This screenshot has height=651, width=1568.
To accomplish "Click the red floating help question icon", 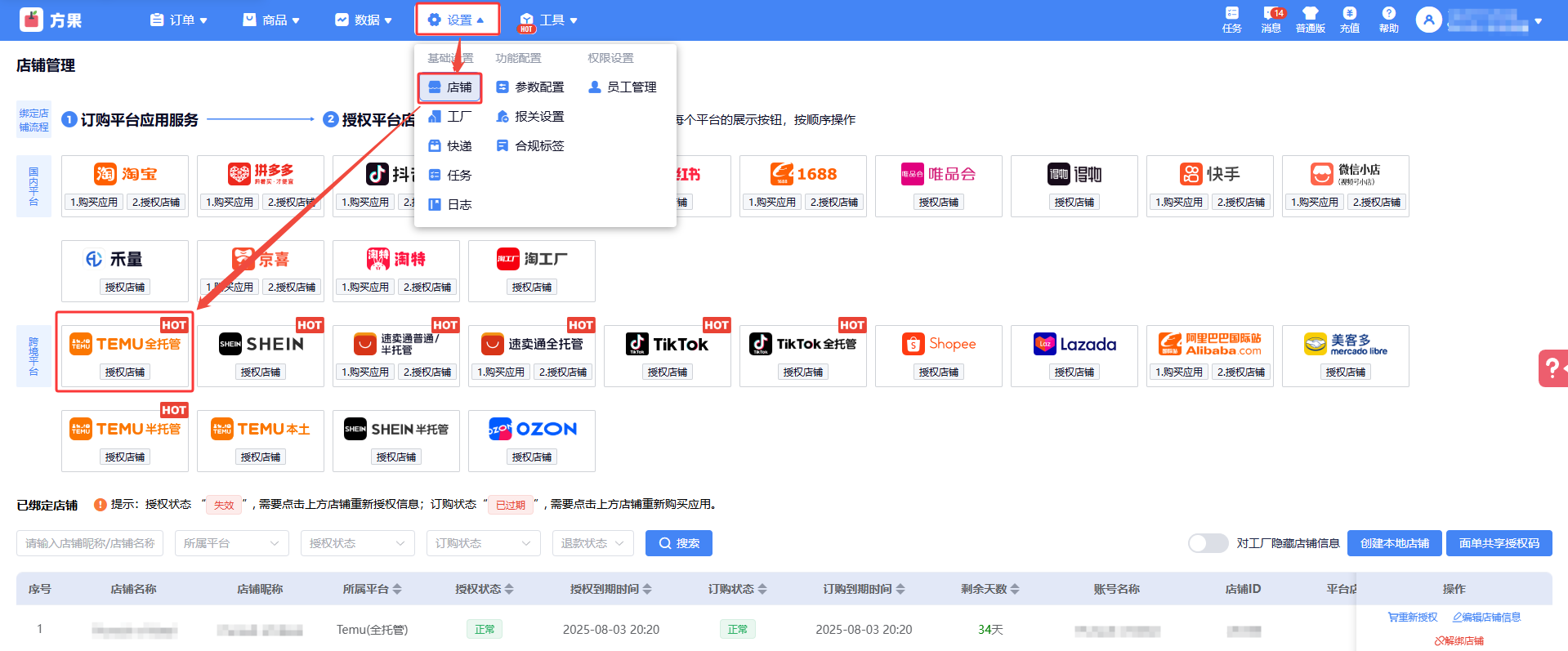I will 1551,368.
